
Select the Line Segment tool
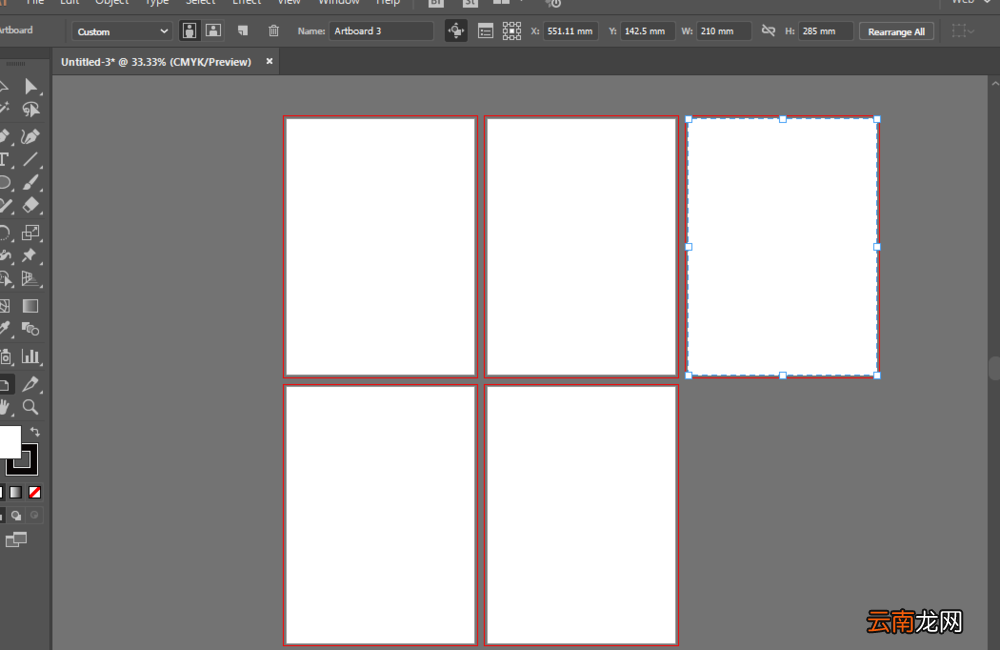tap(30, 159)
